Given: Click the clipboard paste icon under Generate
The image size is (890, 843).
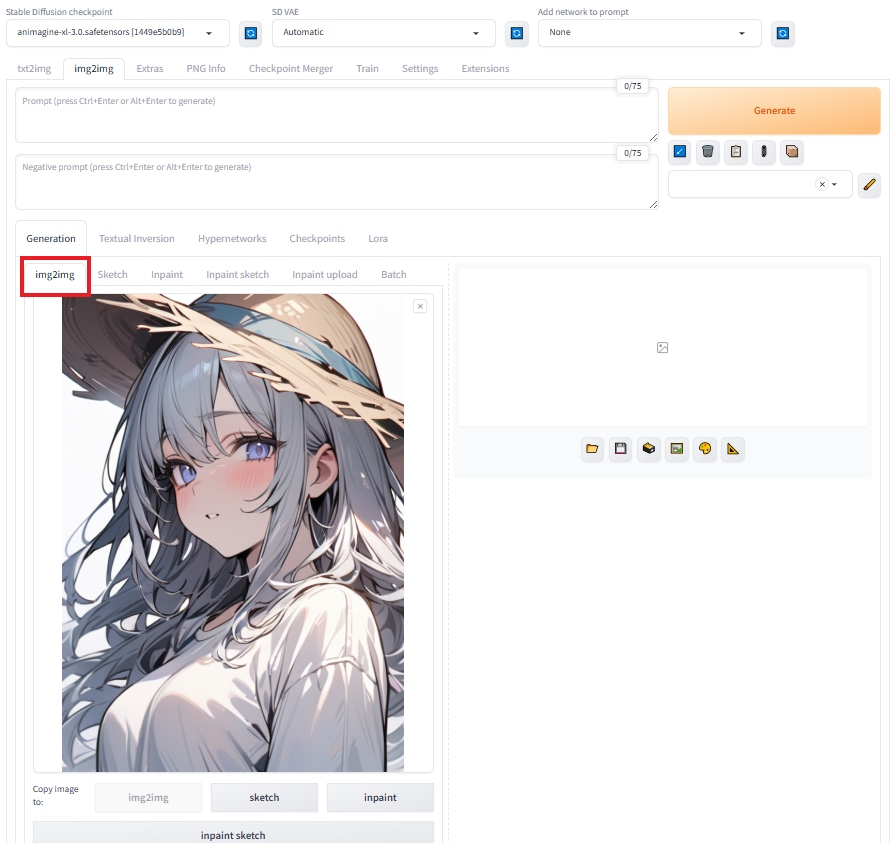Looking at the screenshot, I should (x=736, y=152).
